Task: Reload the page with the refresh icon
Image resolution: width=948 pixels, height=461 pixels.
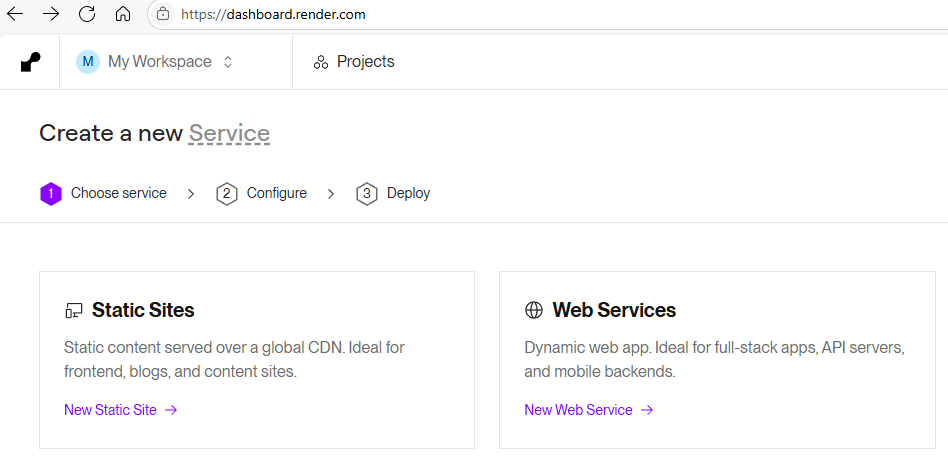Action: click(x=87, y=14)
